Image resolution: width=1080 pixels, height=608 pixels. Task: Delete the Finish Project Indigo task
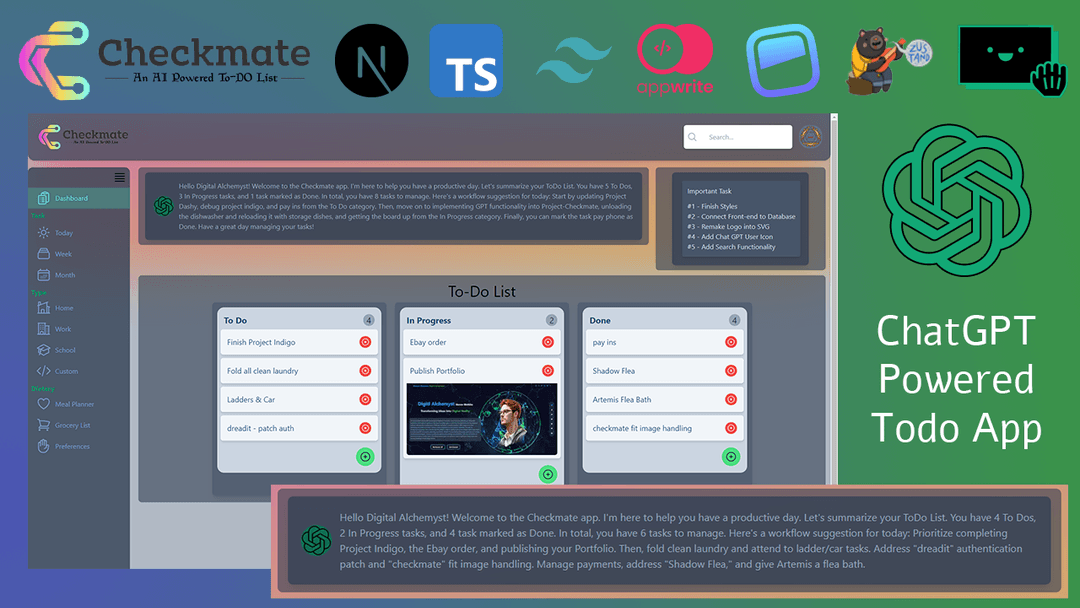click(x=365, y=342)
